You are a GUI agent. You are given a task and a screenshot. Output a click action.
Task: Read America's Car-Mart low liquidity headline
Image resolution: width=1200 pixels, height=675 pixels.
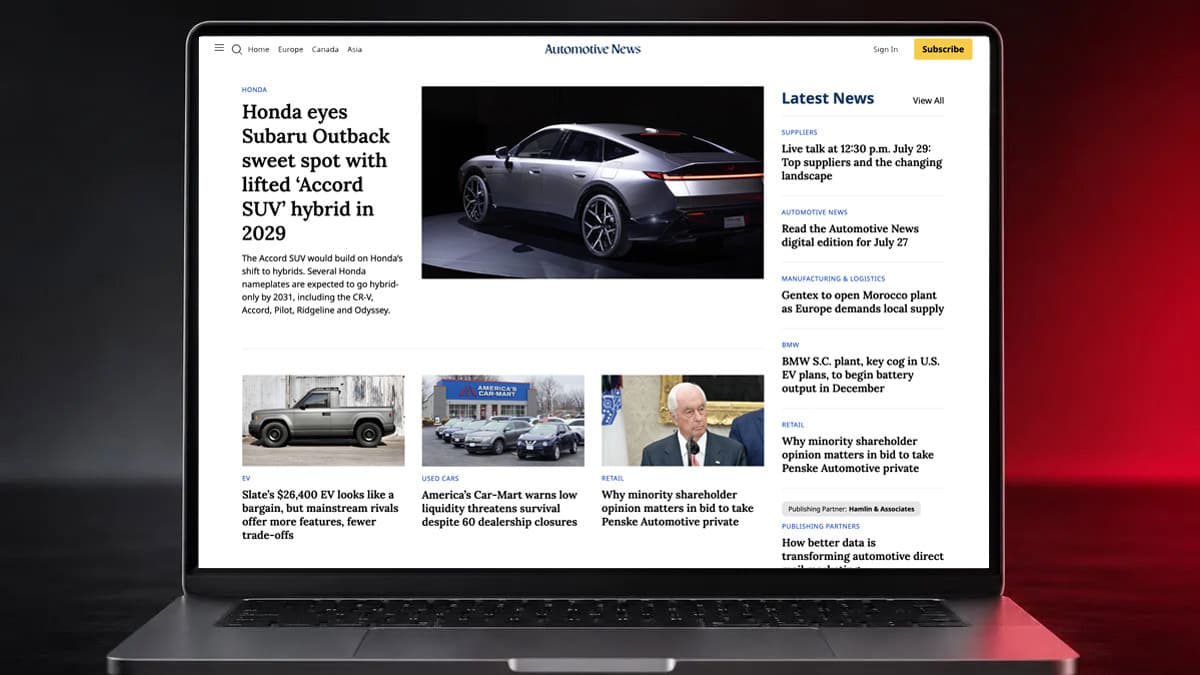click(500, 508)
